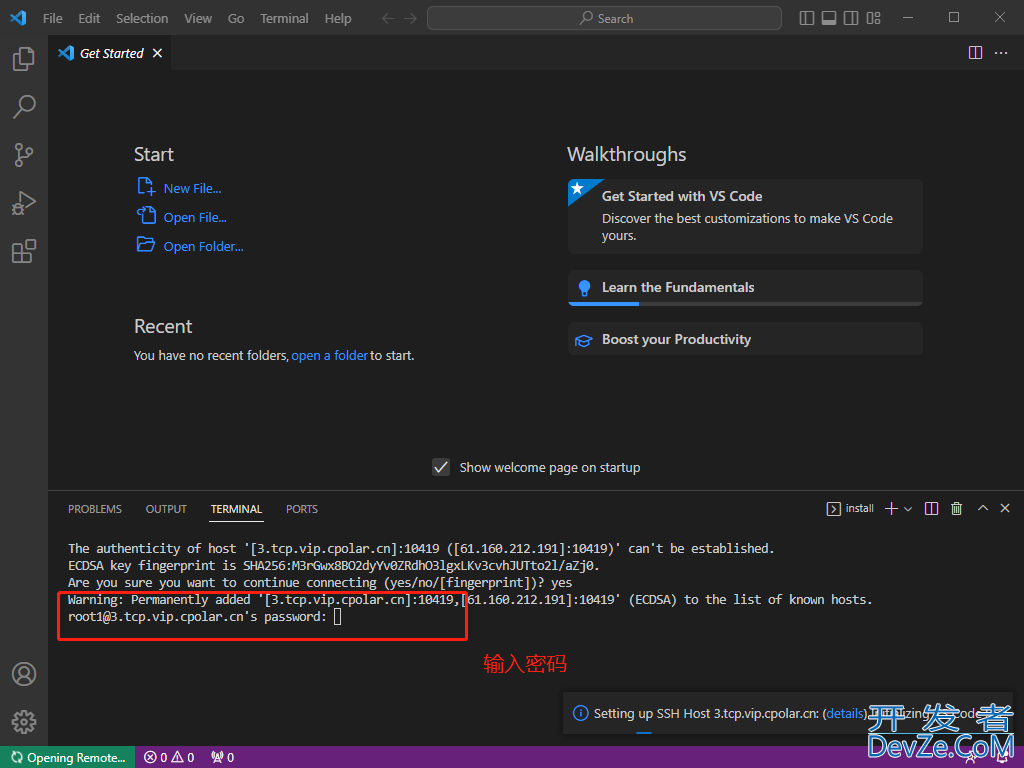Viewport: 1024px width, 768px height.
Task: Open the Go menu
Action: pyautogui.click(x=236, y=18)
